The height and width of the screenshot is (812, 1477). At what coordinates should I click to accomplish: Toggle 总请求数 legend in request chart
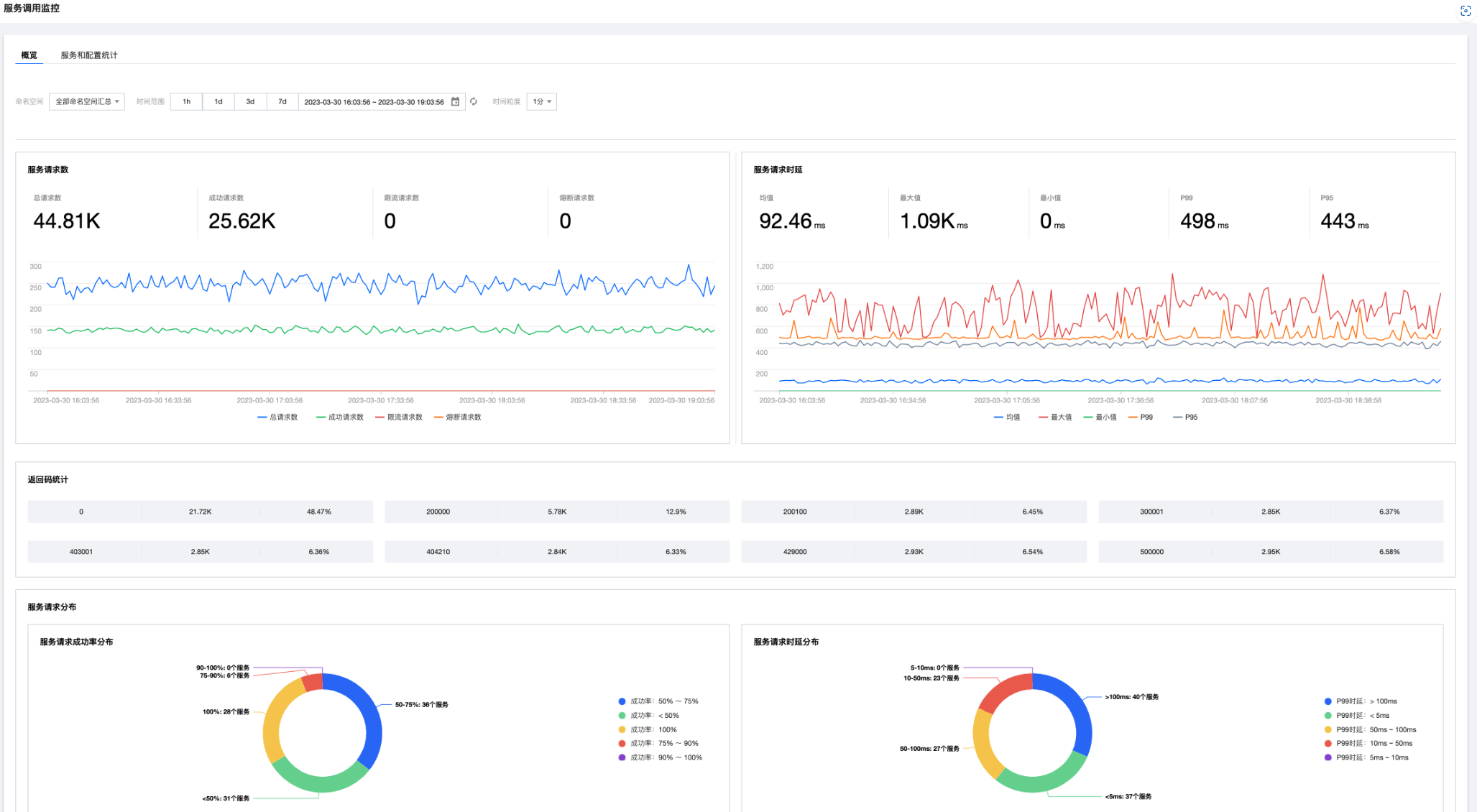pyautogui.click(x=277, y=417)
